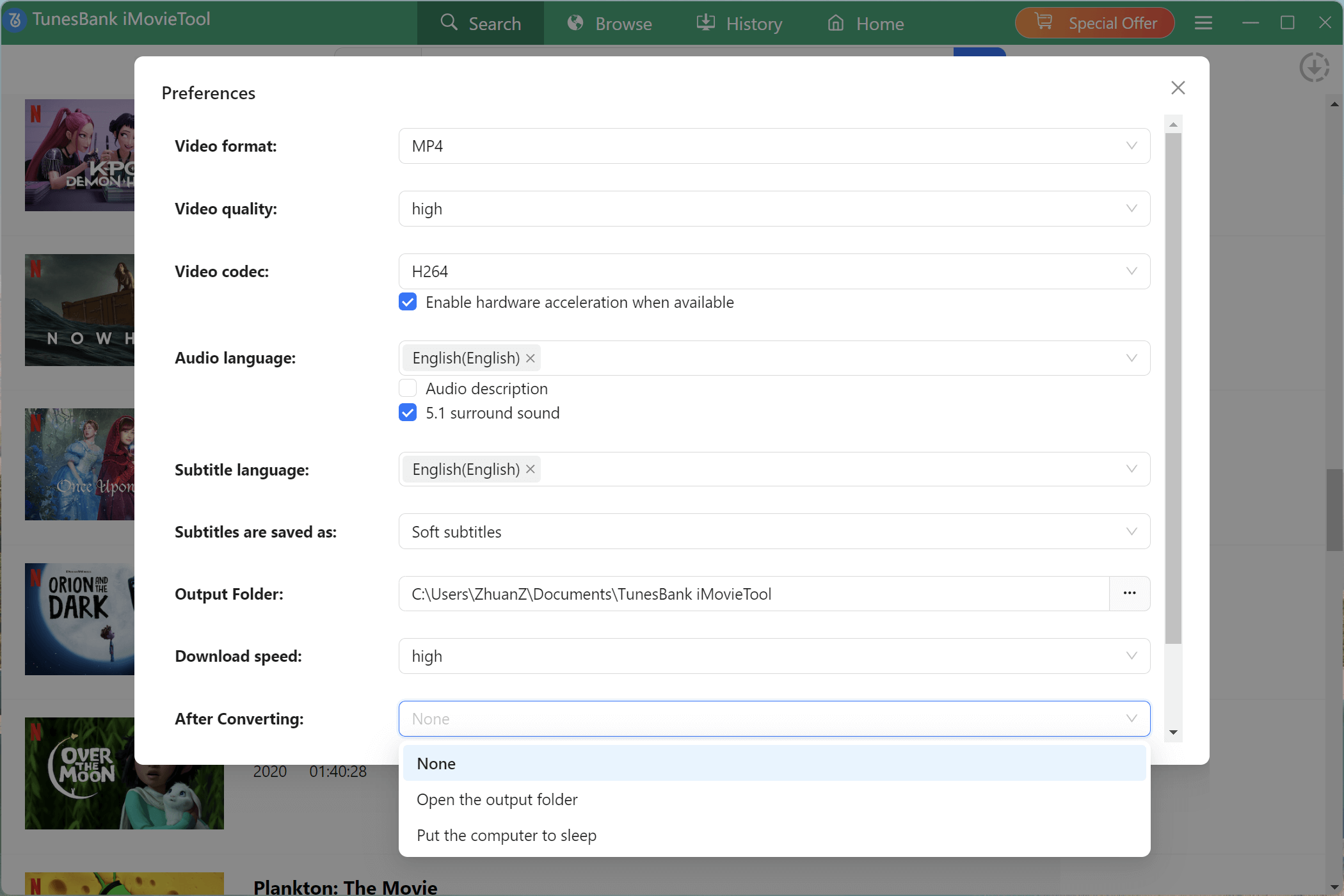This screenshot has height=896, width=1344.
Task: Select 'Put the computer to sleep' option
Action: click(506, 835)
